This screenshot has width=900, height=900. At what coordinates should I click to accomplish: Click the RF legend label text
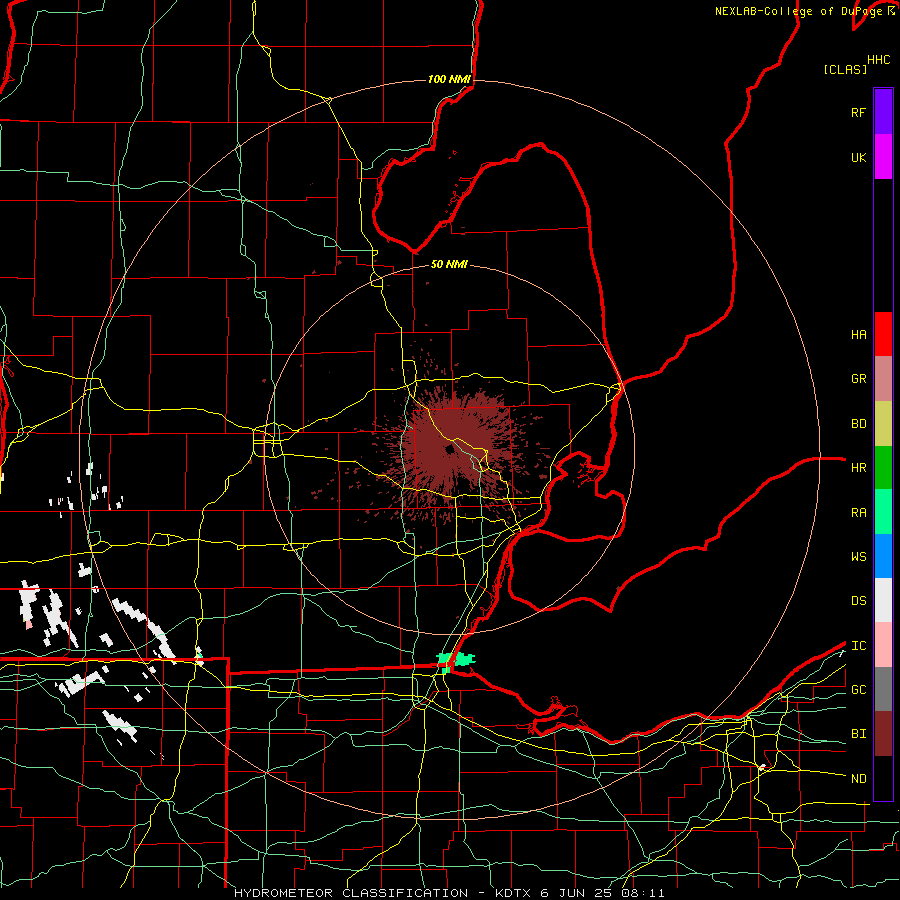859,112
